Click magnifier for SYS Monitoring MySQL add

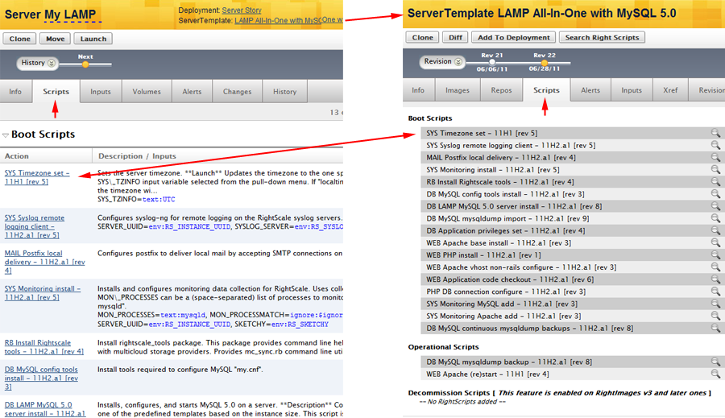(x=715, y=304)
